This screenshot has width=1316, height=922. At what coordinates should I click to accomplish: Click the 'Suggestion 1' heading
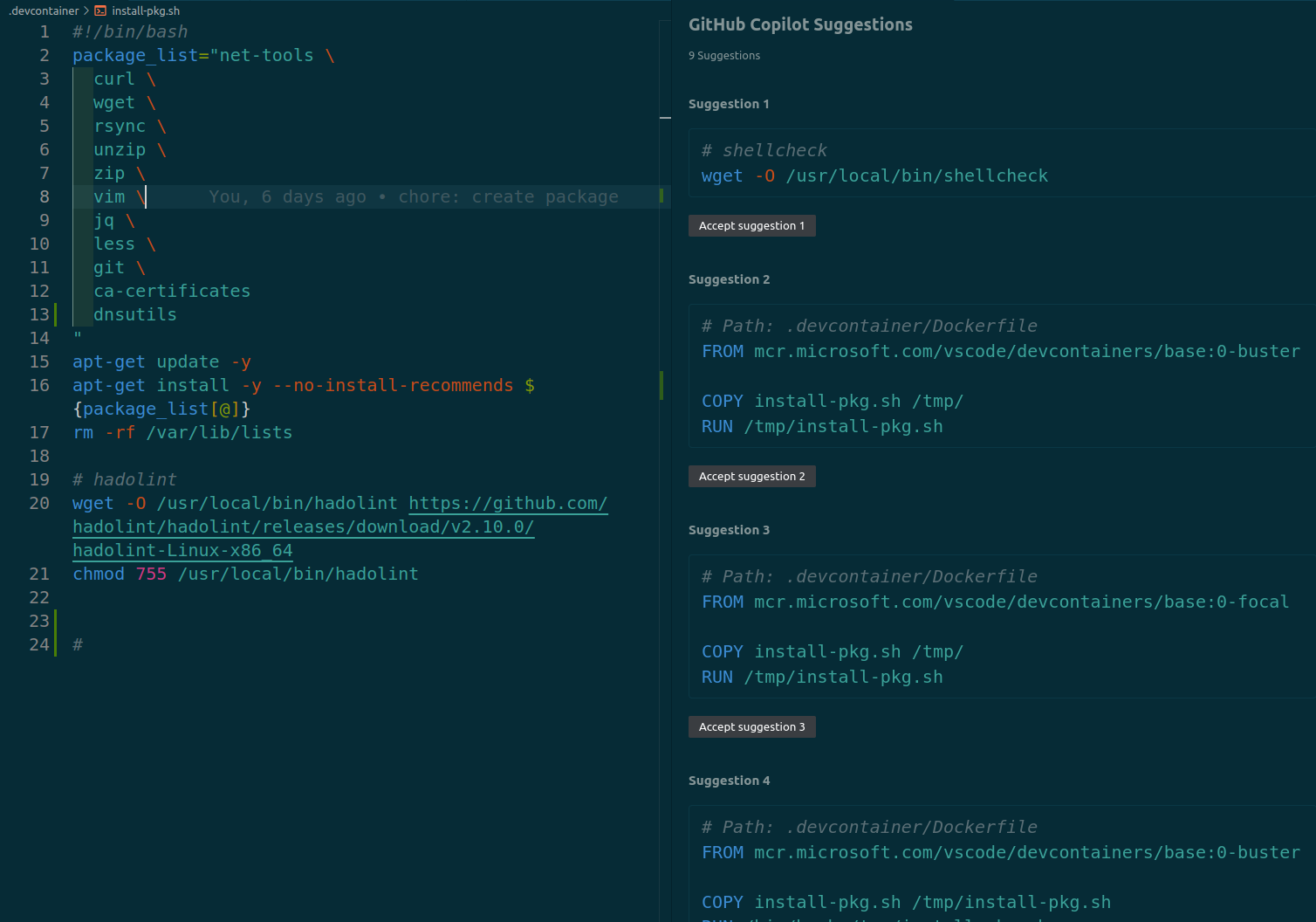coord(729,104)
